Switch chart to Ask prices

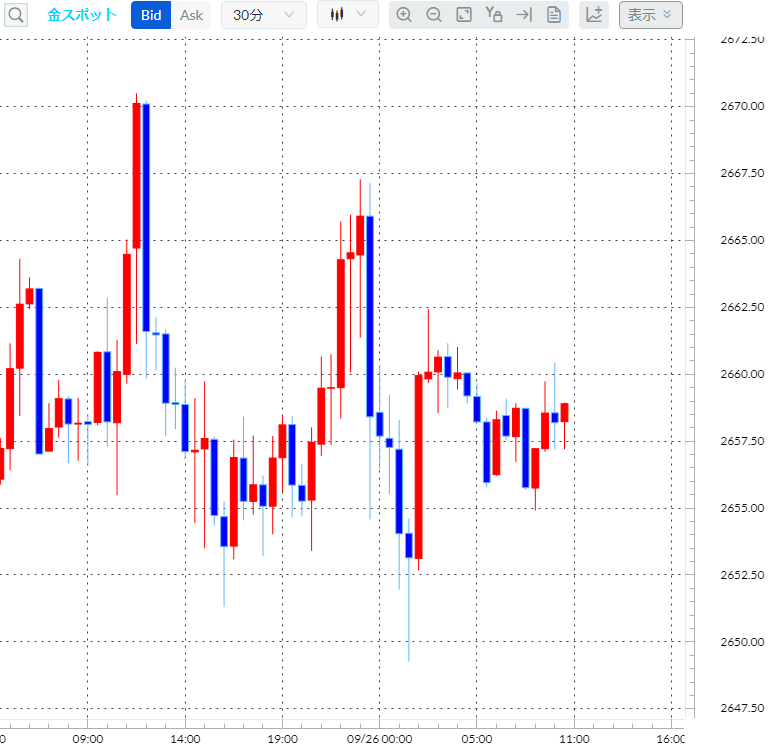(191, 15)
